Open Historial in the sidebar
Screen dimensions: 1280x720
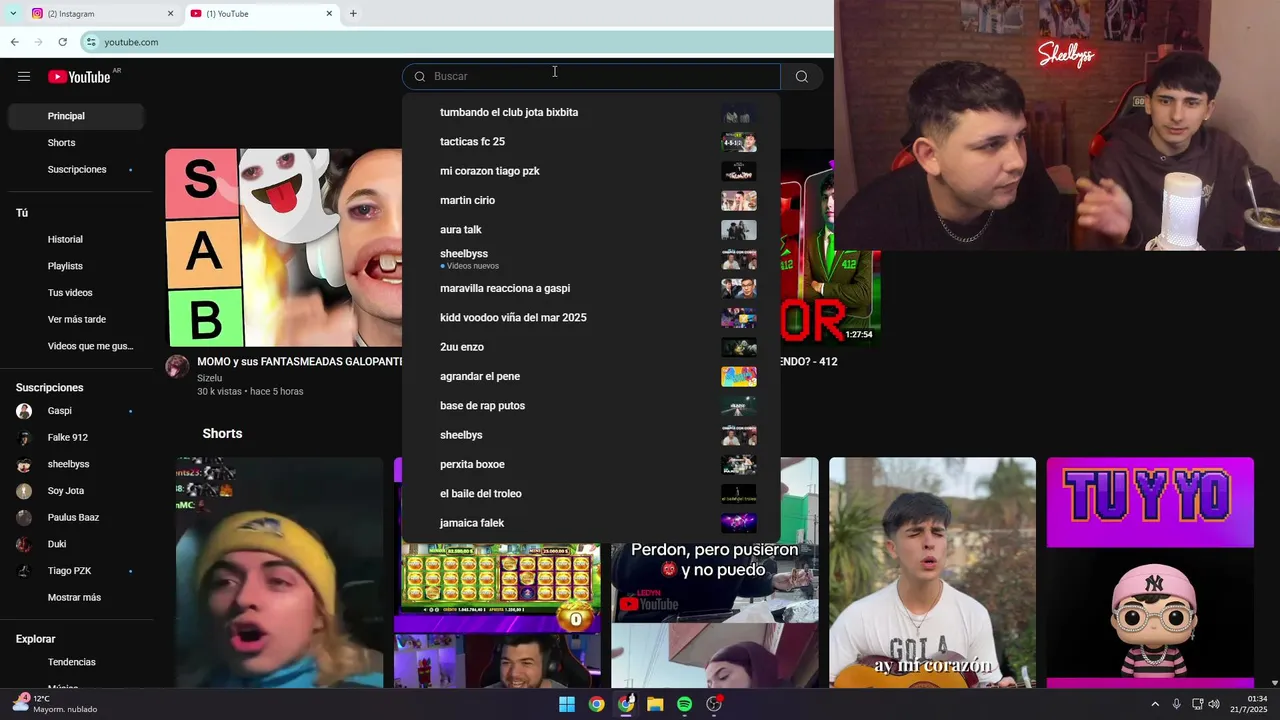pos(76,239)
